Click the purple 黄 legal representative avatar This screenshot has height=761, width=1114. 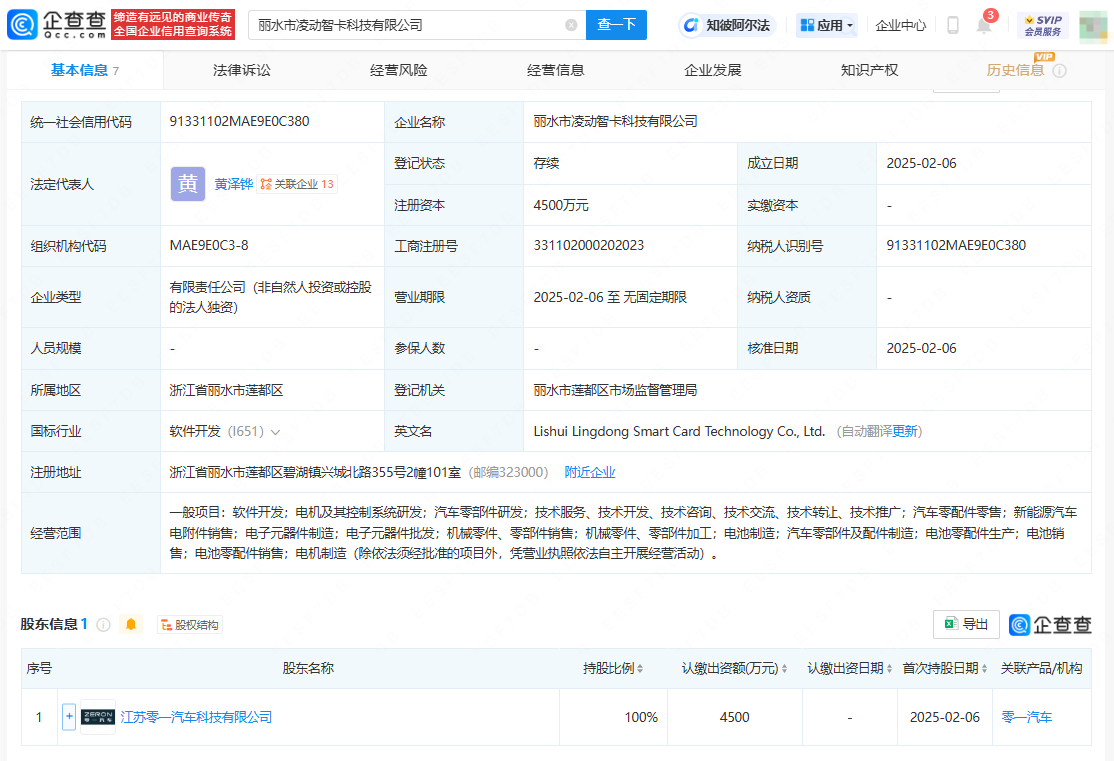point(188,184)
